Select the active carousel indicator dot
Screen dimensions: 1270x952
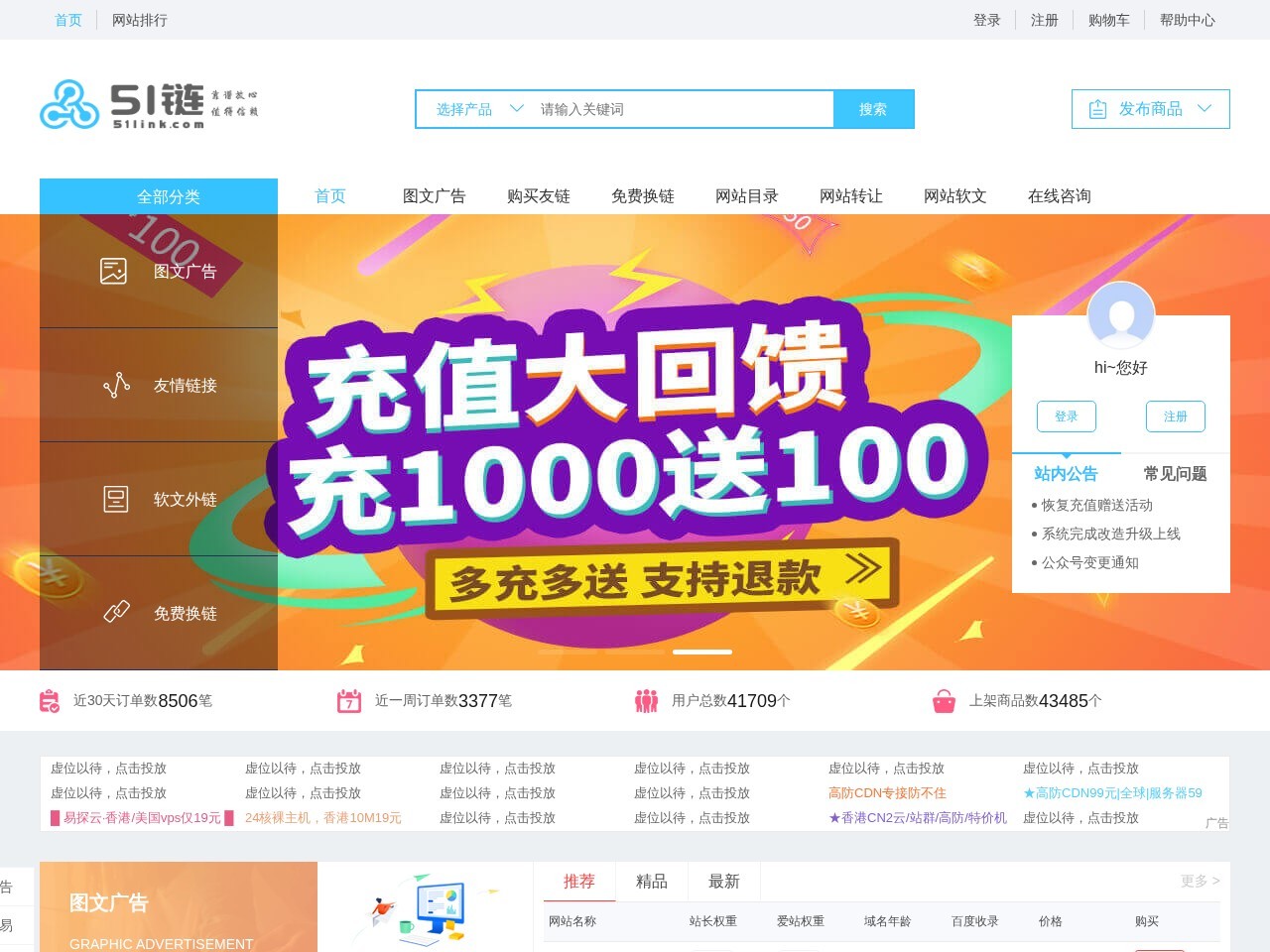[x=701, y=652]
